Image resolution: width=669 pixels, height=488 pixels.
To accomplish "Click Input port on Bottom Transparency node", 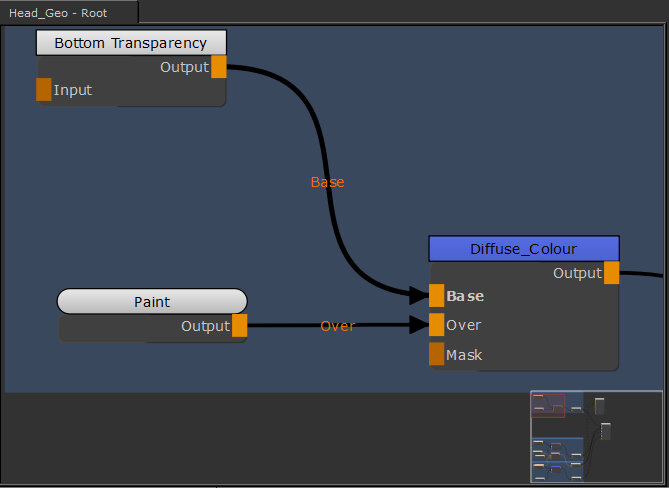I will point(43,90).
